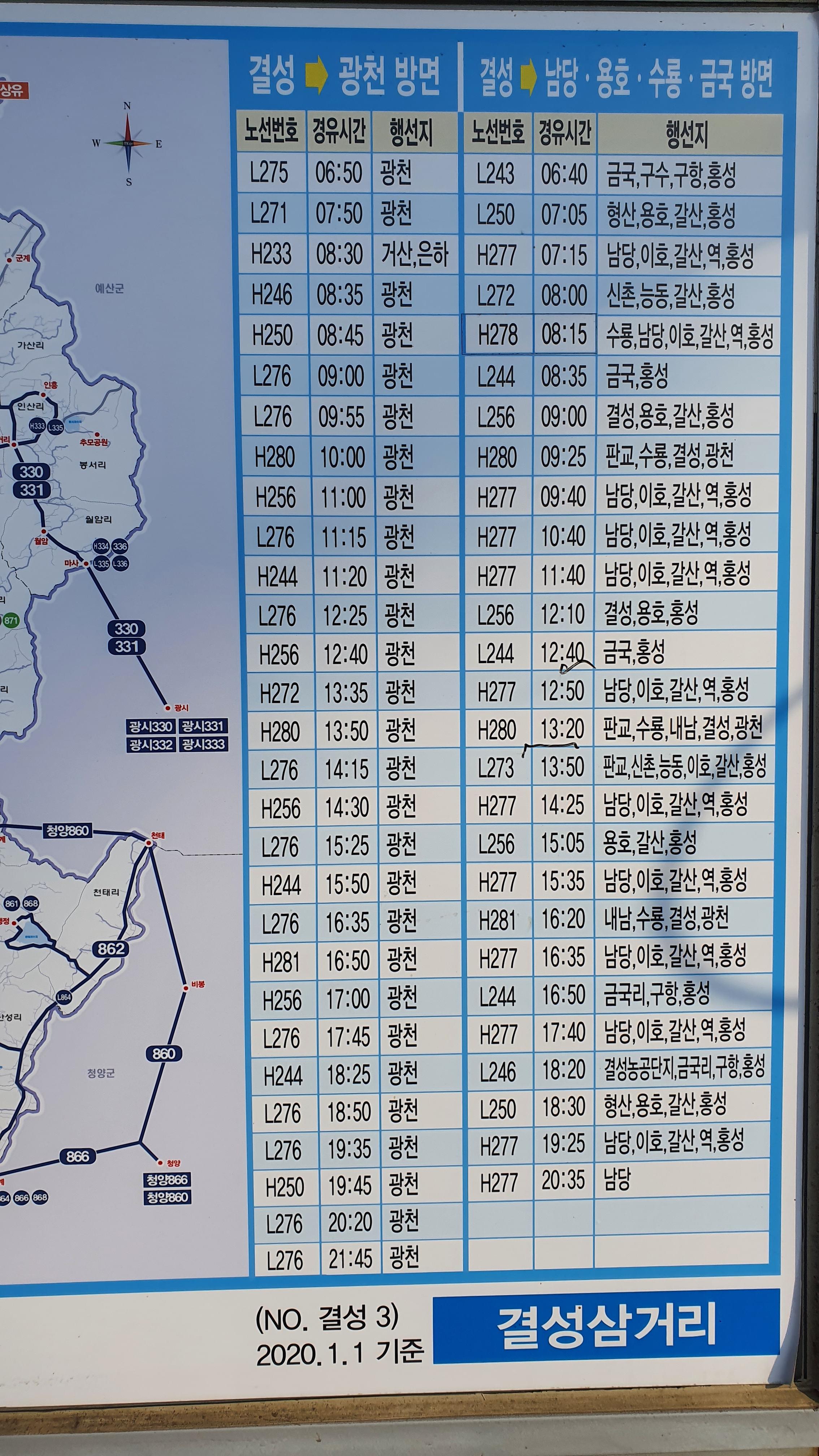Select the 광시330 label box

click(x=150, y=726)
